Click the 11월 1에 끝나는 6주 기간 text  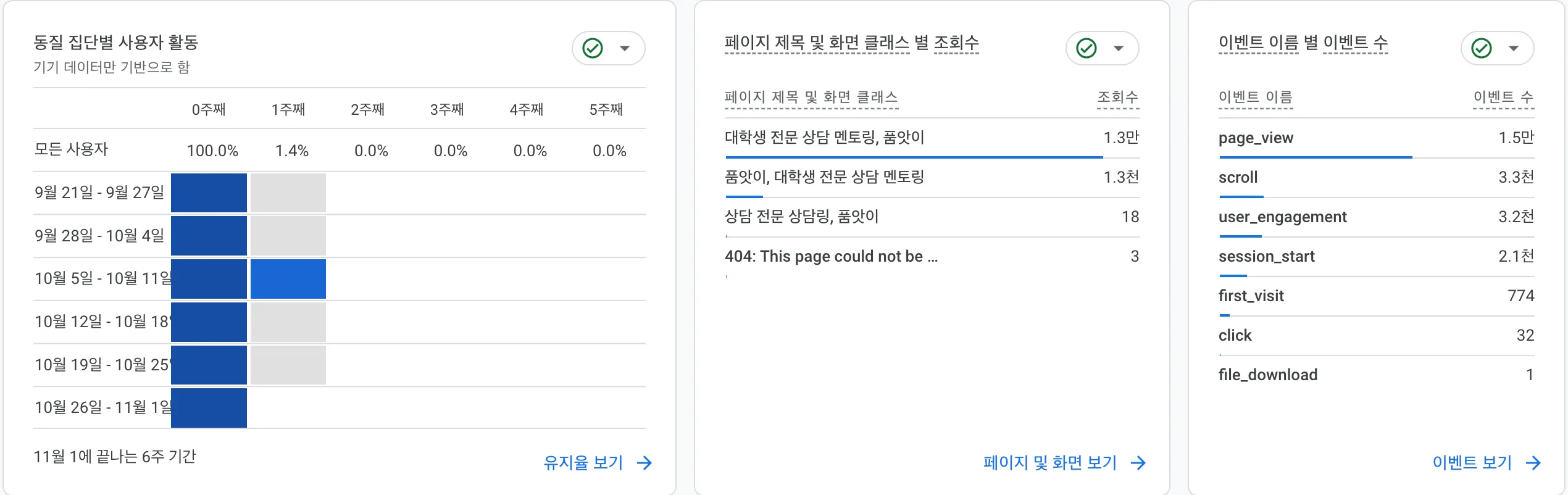click(x=115, y=457)
